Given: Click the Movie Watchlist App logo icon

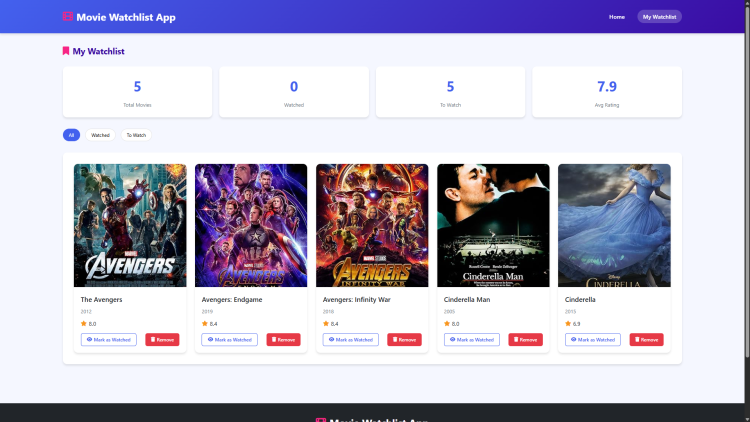Looking at the screenshot, I should tap(68, 17).
